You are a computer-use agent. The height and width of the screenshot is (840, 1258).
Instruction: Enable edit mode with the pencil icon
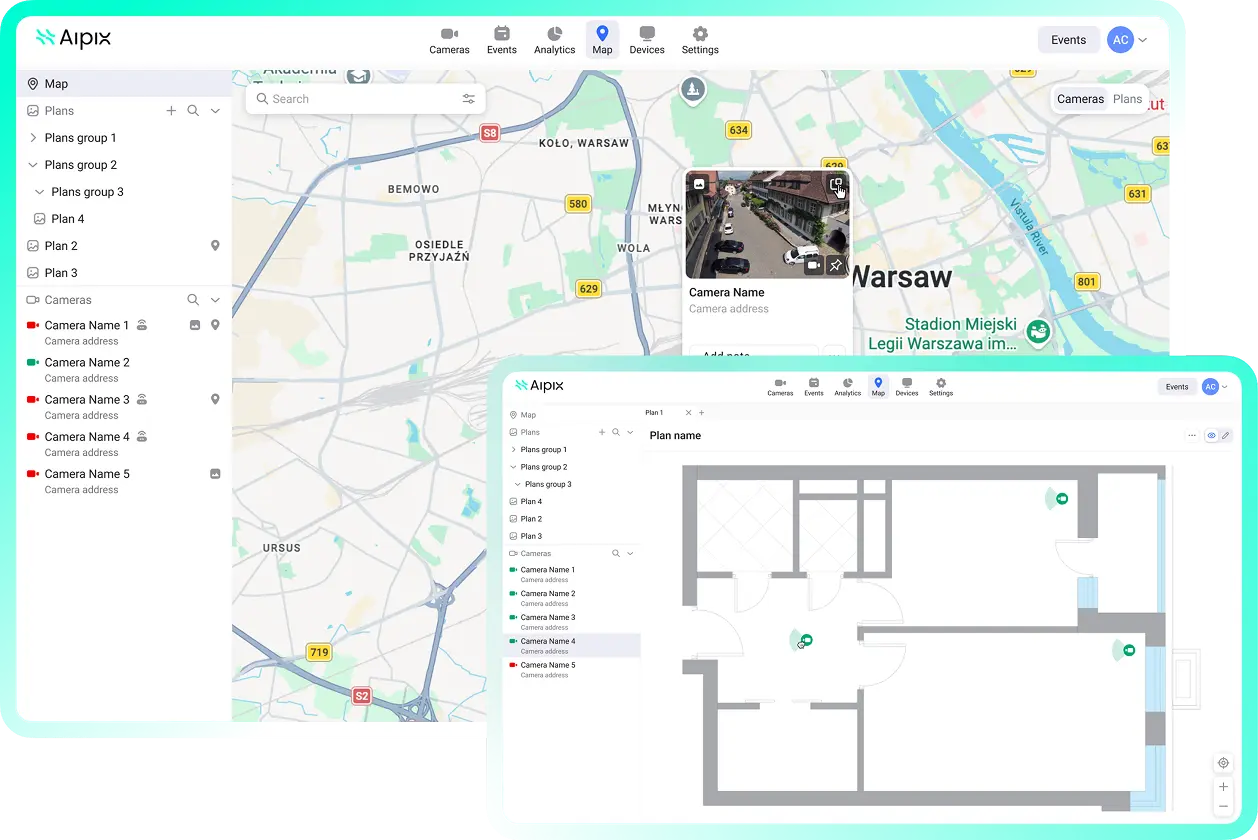[x=1226, y=435]
